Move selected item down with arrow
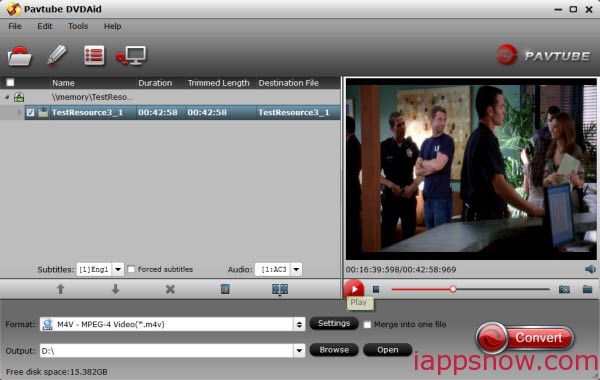 coord(116,289)
